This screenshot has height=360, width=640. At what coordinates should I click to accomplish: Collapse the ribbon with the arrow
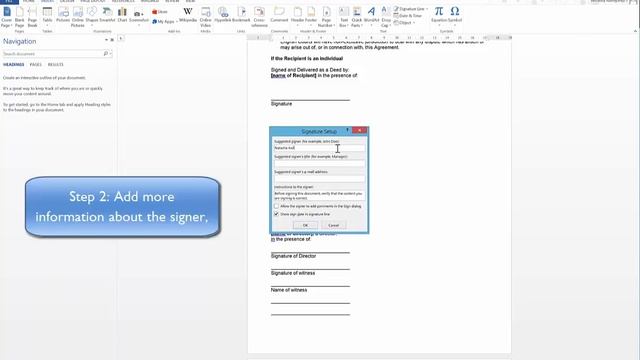click(636, 31)
